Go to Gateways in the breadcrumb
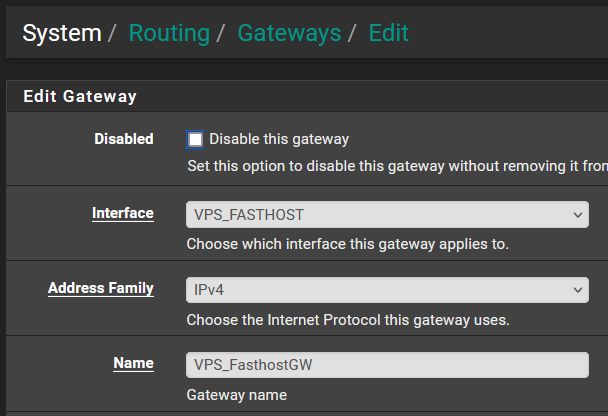 289,33
